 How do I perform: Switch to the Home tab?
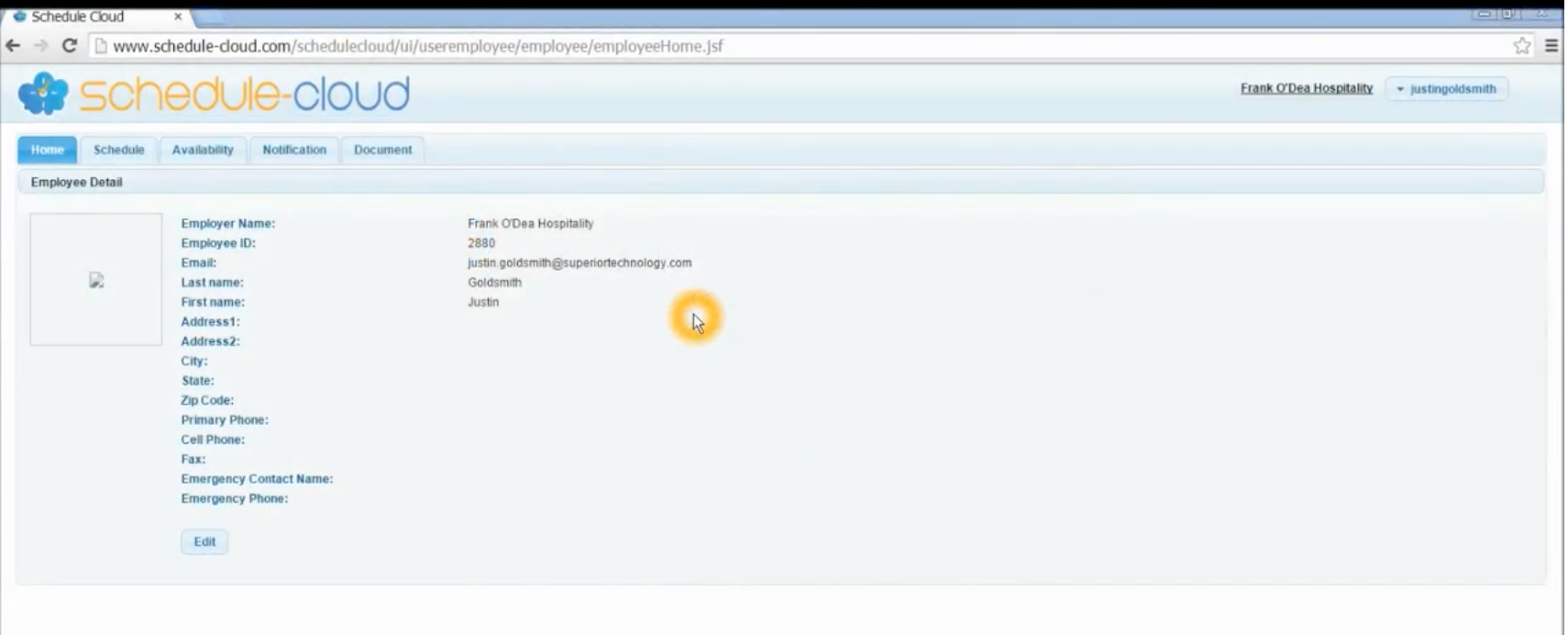coord(48,150)
